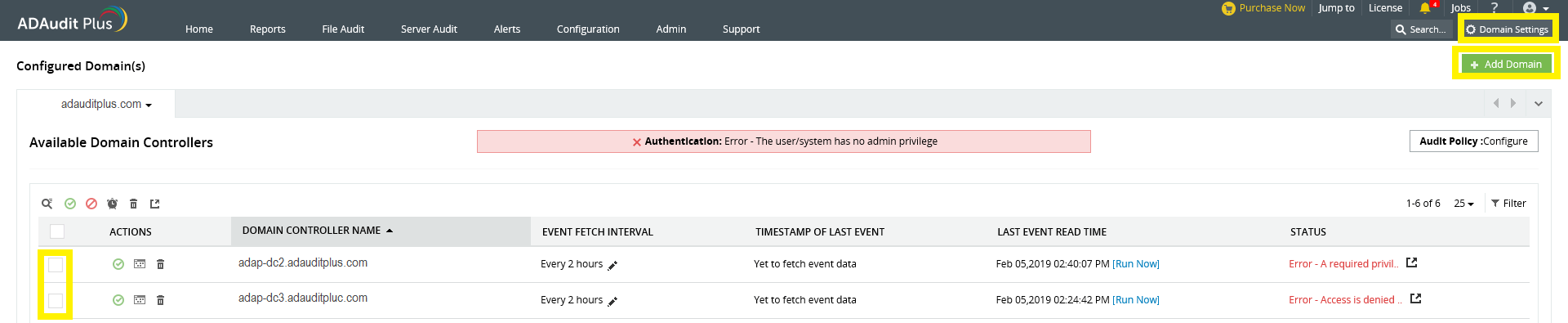Delete adap-dc3 using its trash icon
The width and height of the screenshot is (1568, 323).
coord(161,300)
